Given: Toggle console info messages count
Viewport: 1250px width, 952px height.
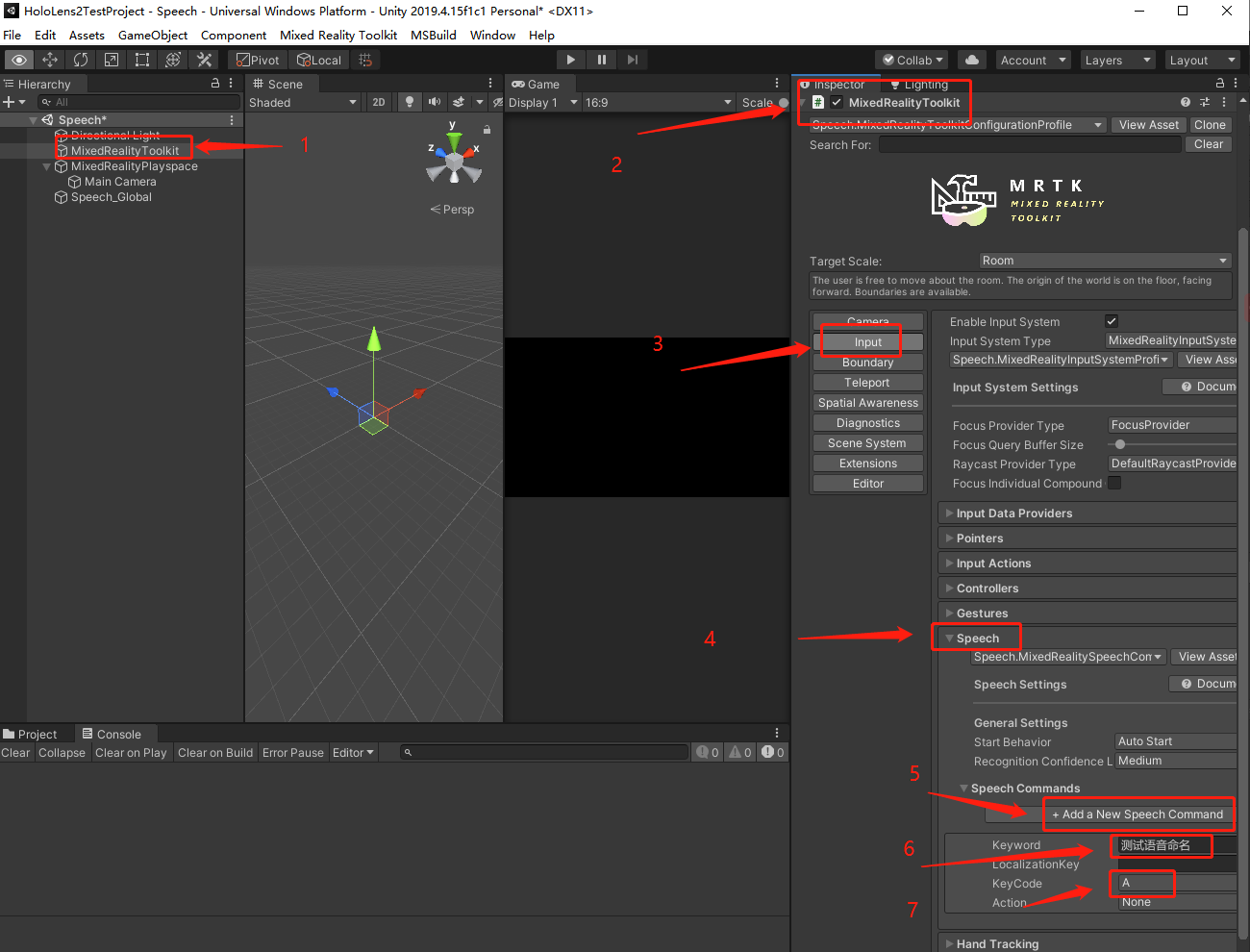Looking at the screenshot, I should 708,752.
